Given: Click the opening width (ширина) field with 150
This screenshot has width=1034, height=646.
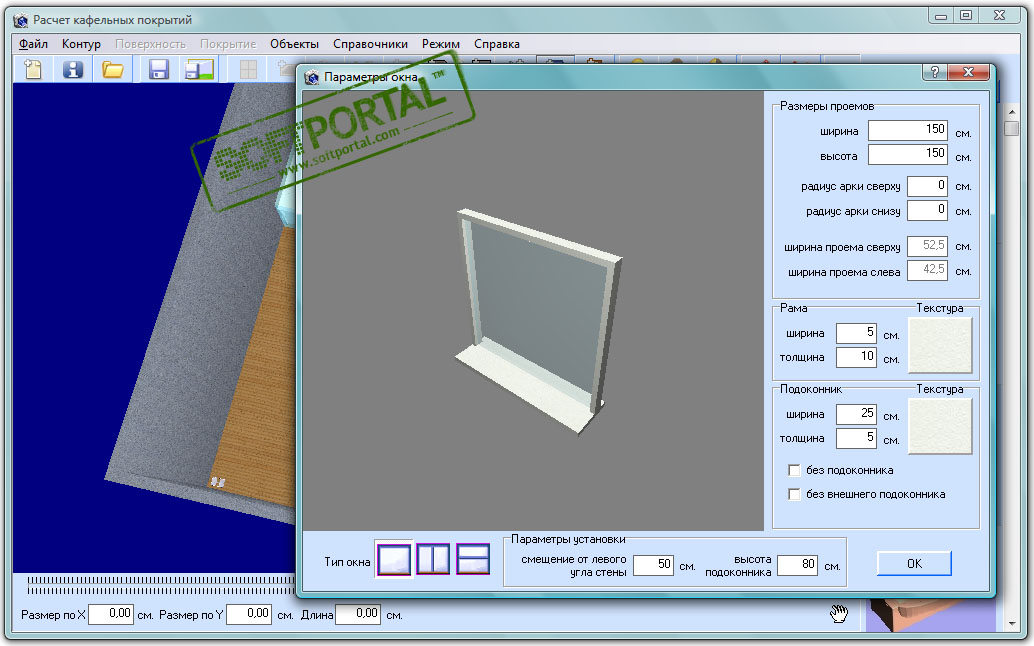Looking at the screenshot, I should pyautogui.click(x=908, y=130).
